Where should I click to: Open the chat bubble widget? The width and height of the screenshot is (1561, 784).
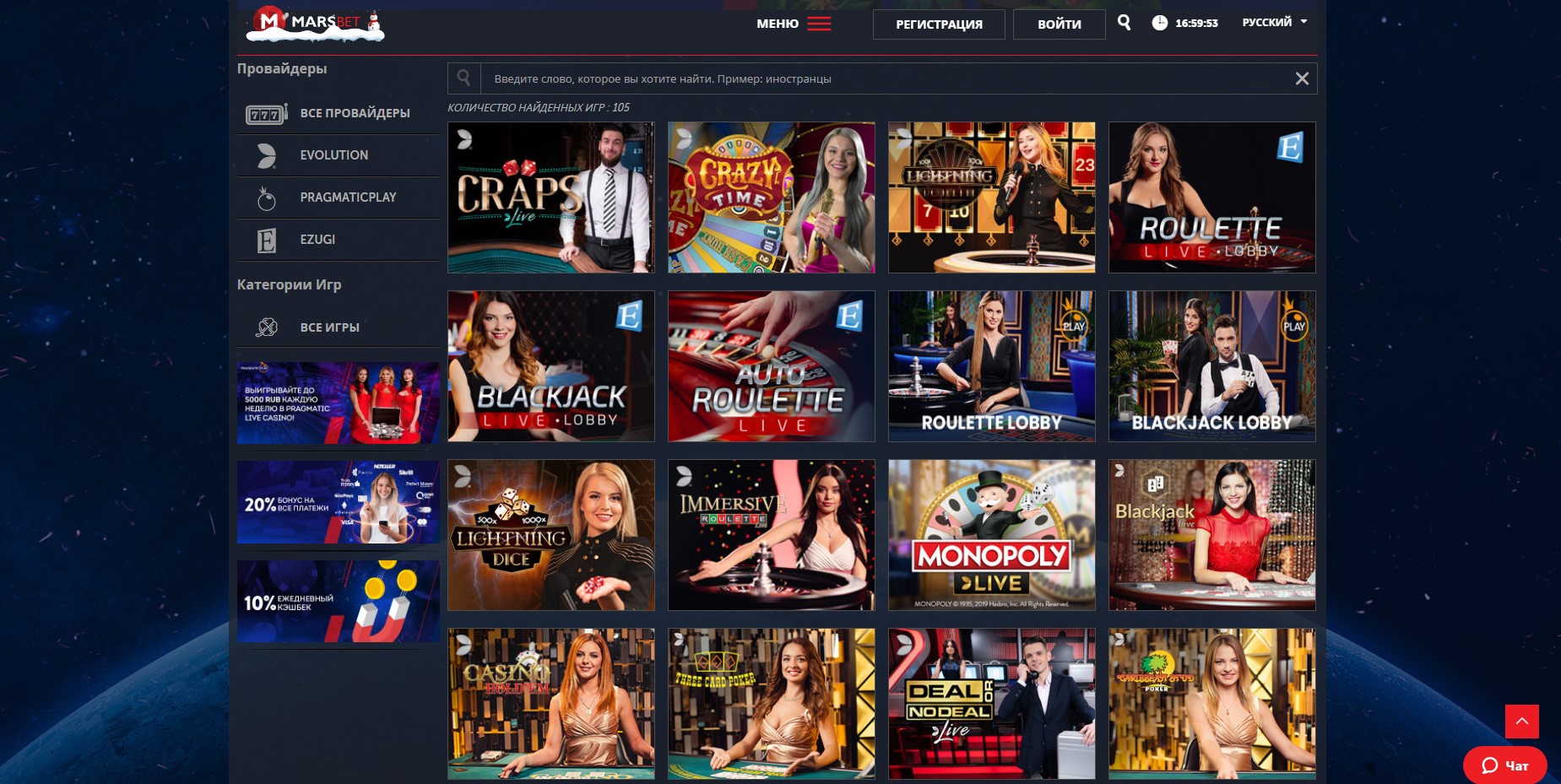point(1505,765)
